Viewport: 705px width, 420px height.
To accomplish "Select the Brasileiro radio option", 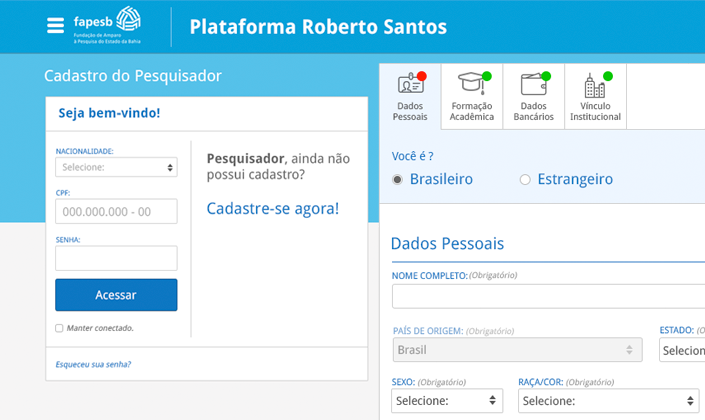I will coord(398,179).
